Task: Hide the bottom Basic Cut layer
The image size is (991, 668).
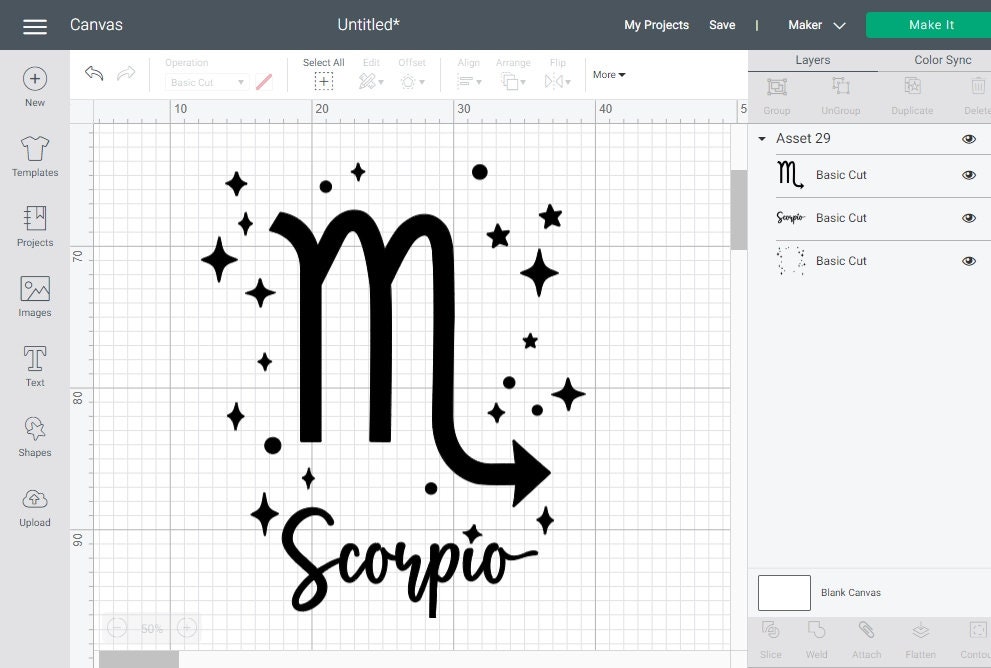Action: [968, 261]
